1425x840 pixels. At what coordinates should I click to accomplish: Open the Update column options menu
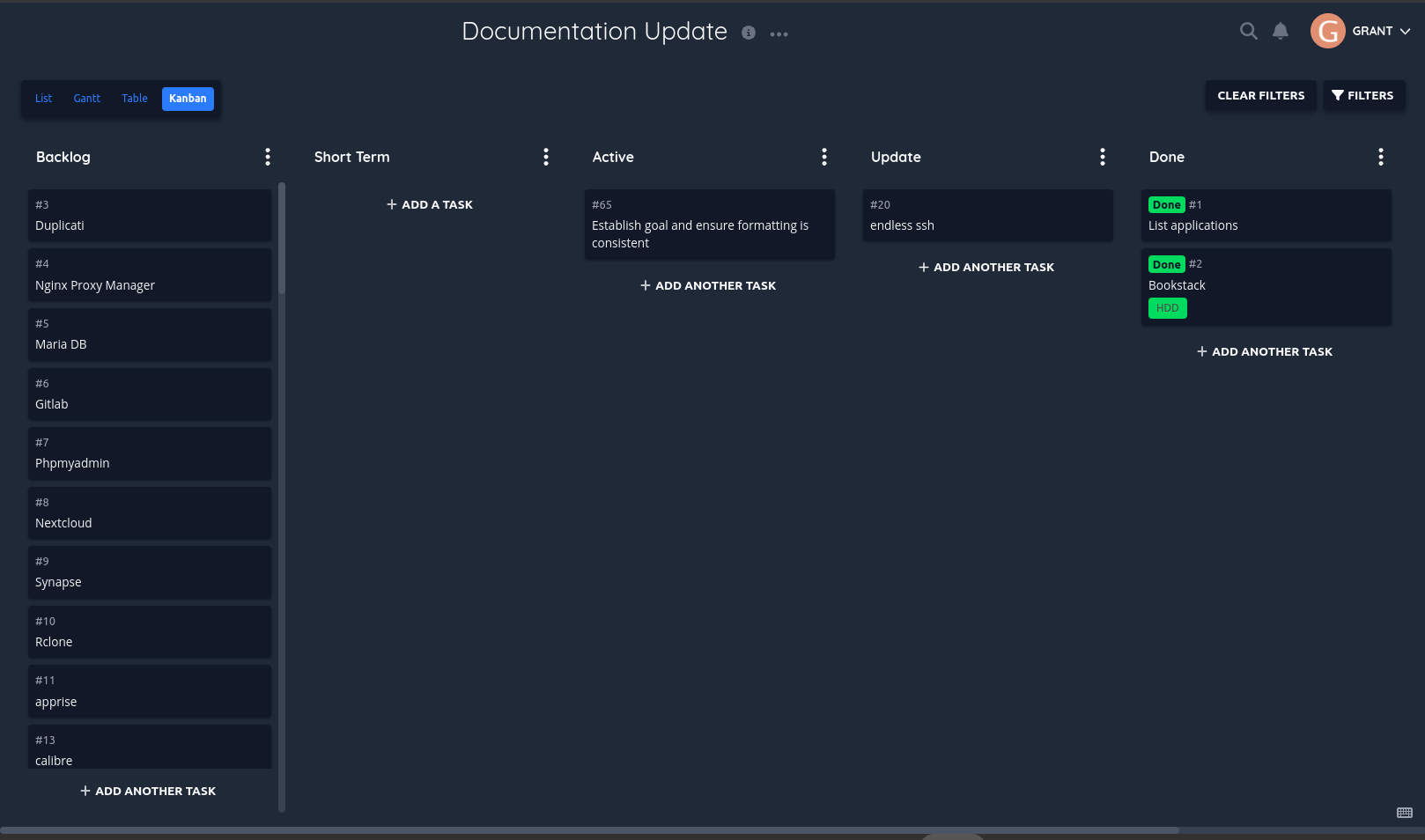coord(1103,157)
